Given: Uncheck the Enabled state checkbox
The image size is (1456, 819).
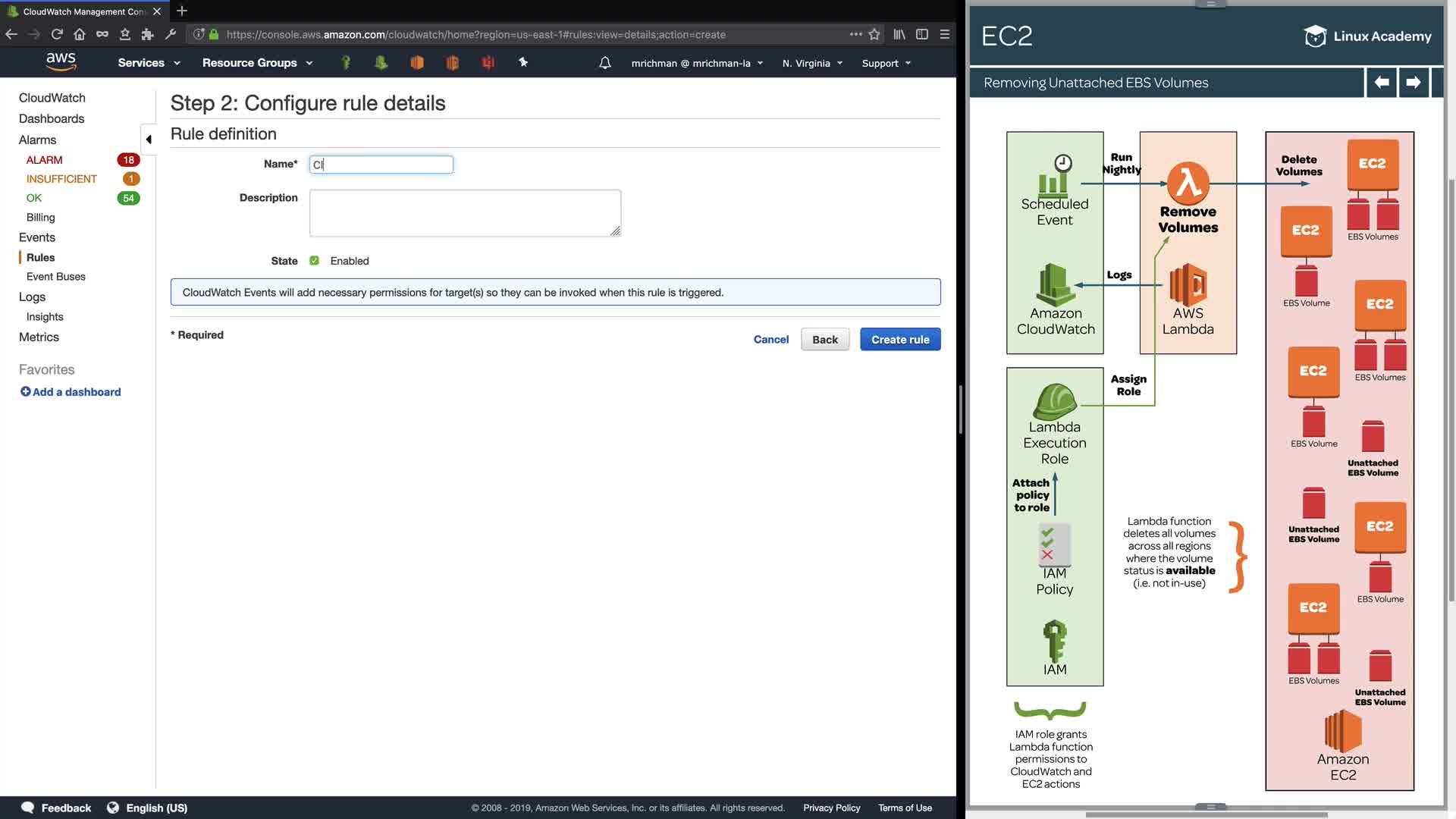Looking at the screenshot, I should coord(314,260).
